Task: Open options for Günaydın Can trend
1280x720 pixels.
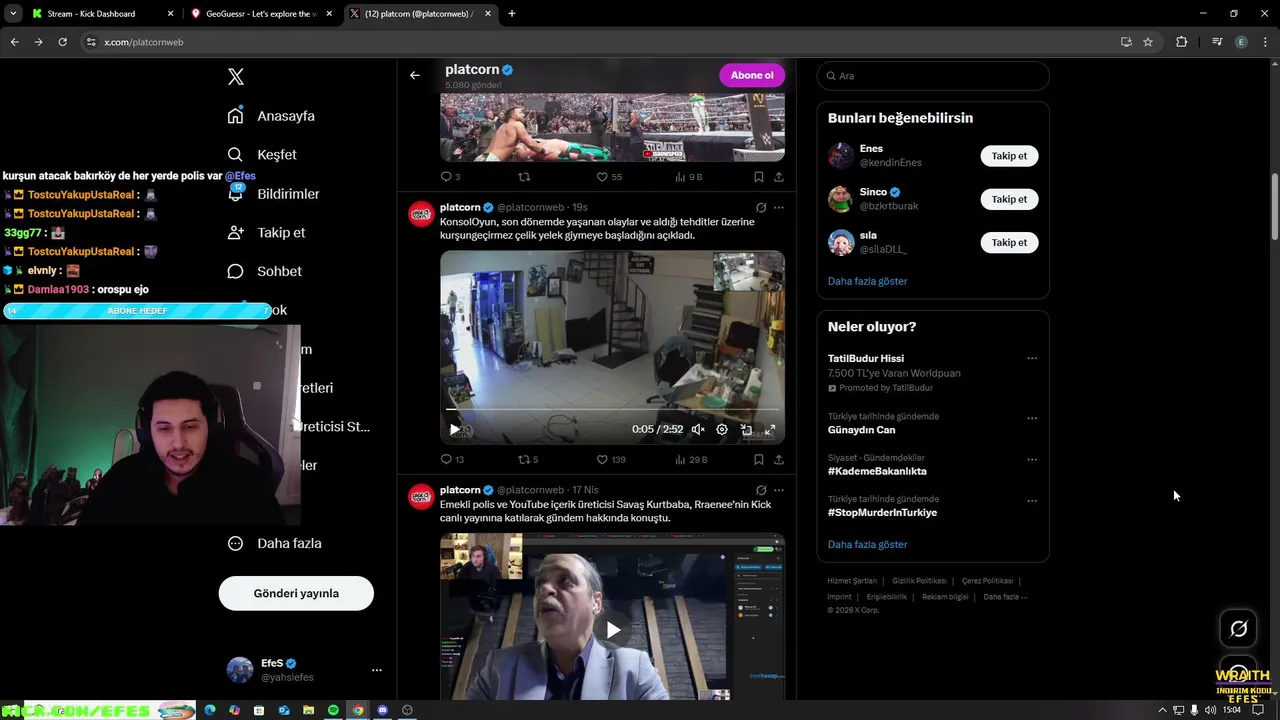Action: [x=1032, y=418]
